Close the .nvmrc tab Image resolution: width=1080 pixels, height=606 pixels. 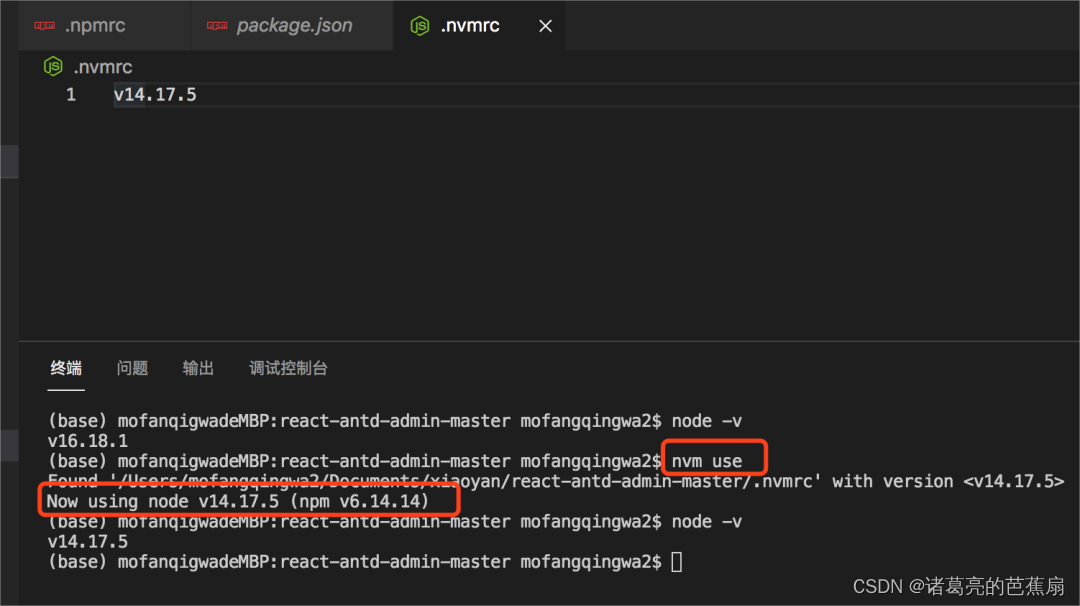click(546, 26)
